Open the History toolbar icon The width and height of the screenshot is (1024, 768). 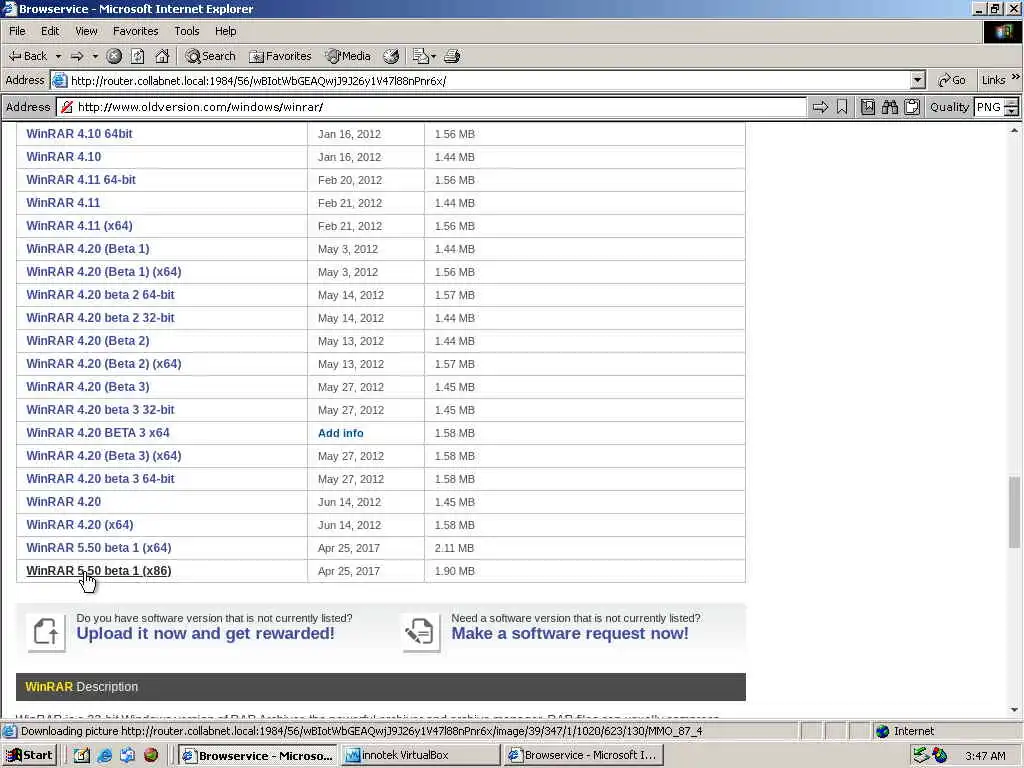(391, 56)
